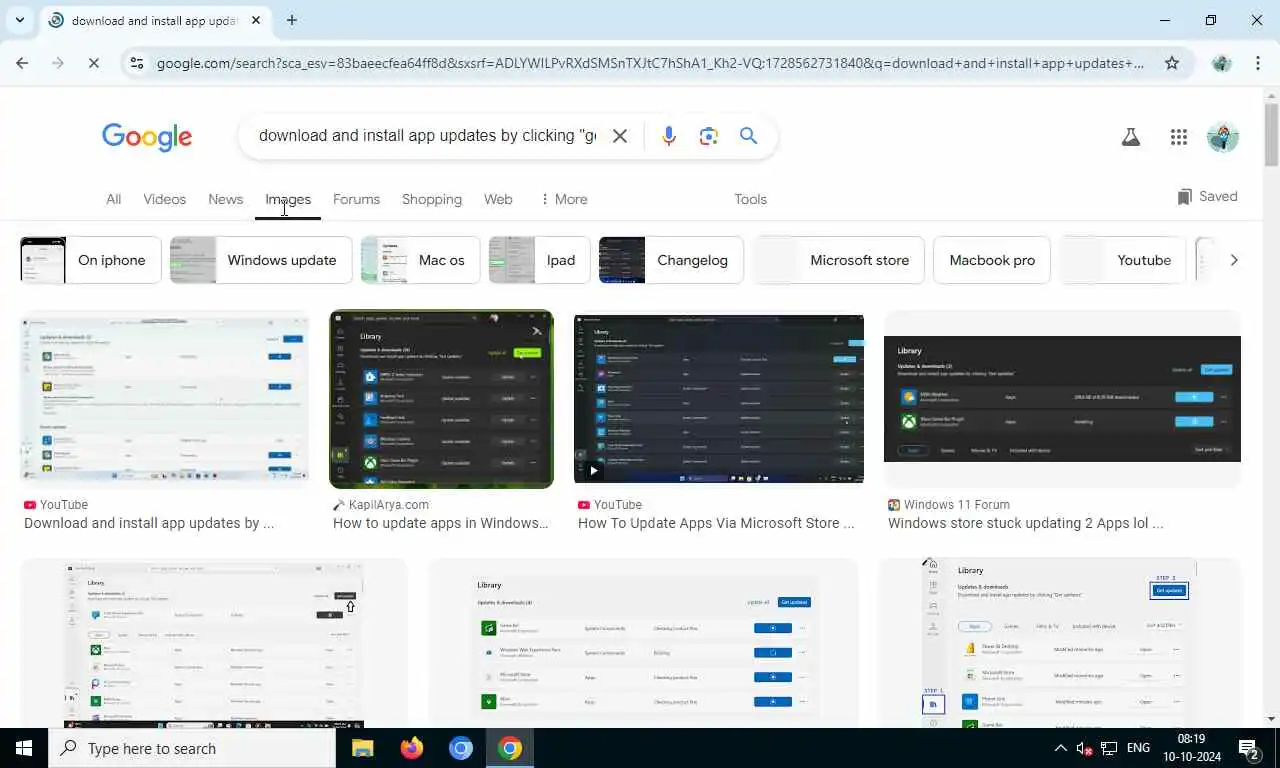Filter images by Macbook pro chip
This screenshot has height=768, width=1280.
coord(992,260)
